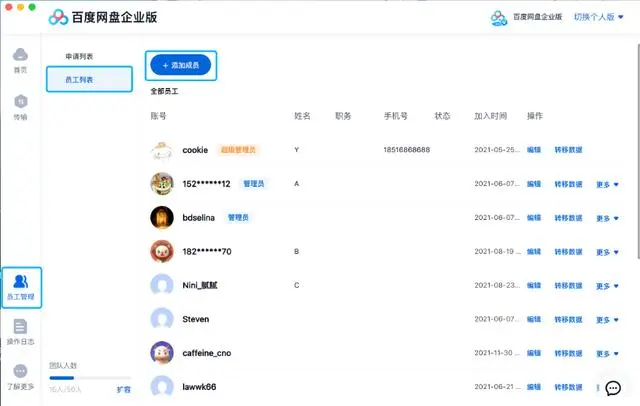This screenshot has height=406, width=640.
Task: Click the avatar of 182******70
Action: tap(162, 252)
